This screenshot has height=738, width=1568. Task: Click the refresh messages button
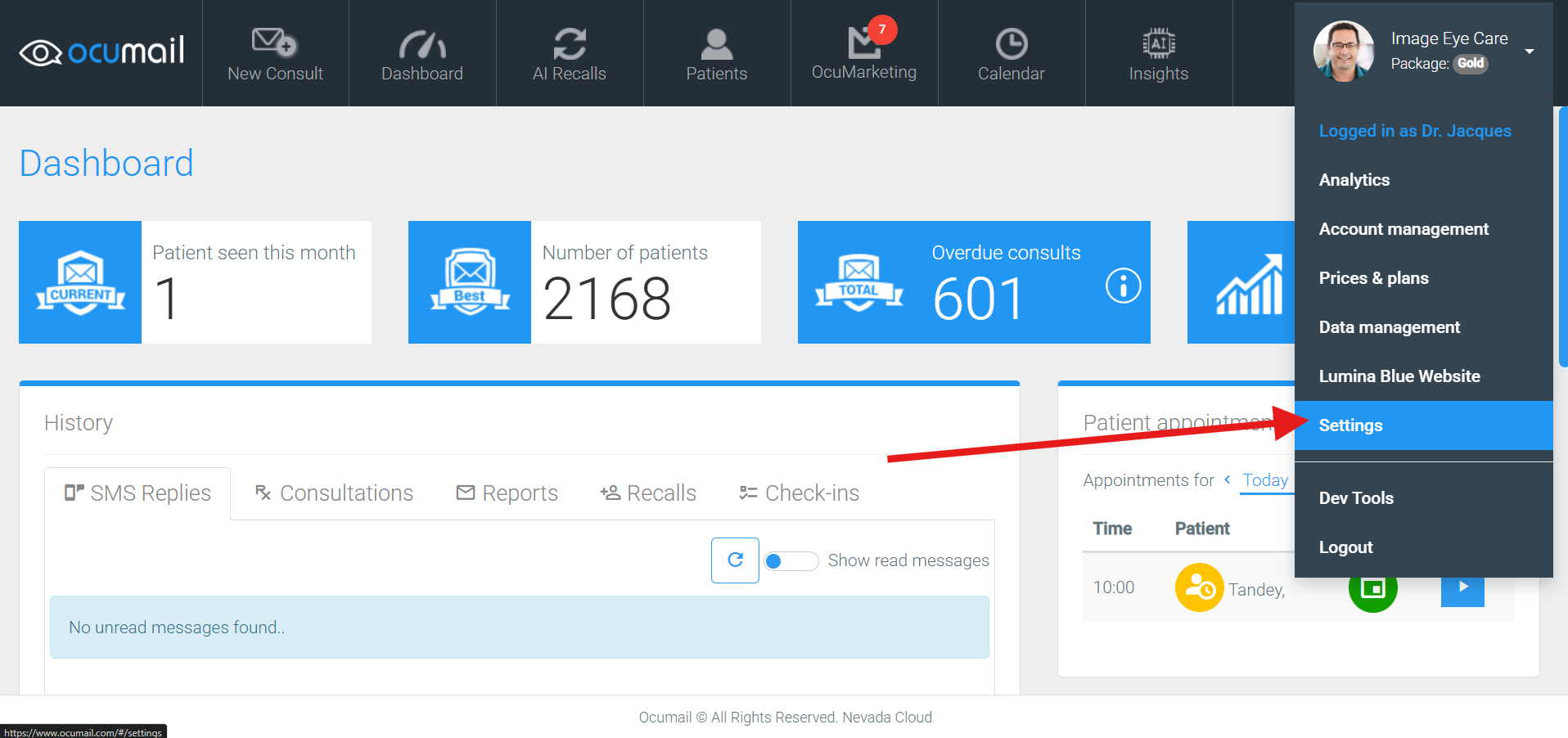pyautogui.click(x=735, y=560)
